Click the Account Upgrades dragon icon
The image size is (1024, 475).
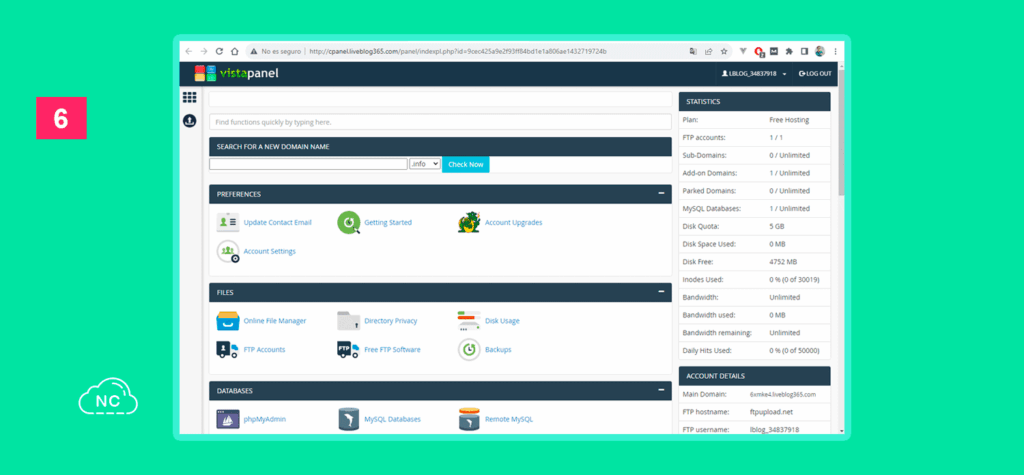click(x=469, y=222)
